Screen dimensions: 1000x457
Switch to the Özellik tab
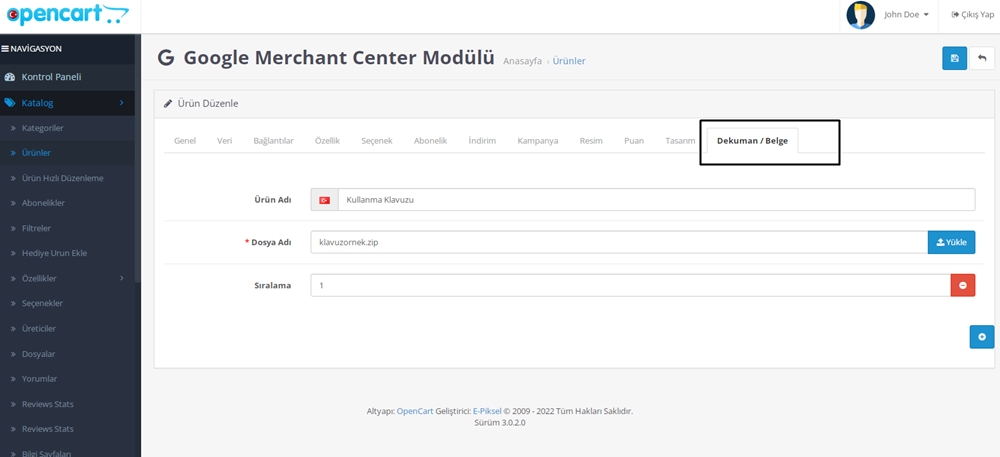(x=327, y=141)
